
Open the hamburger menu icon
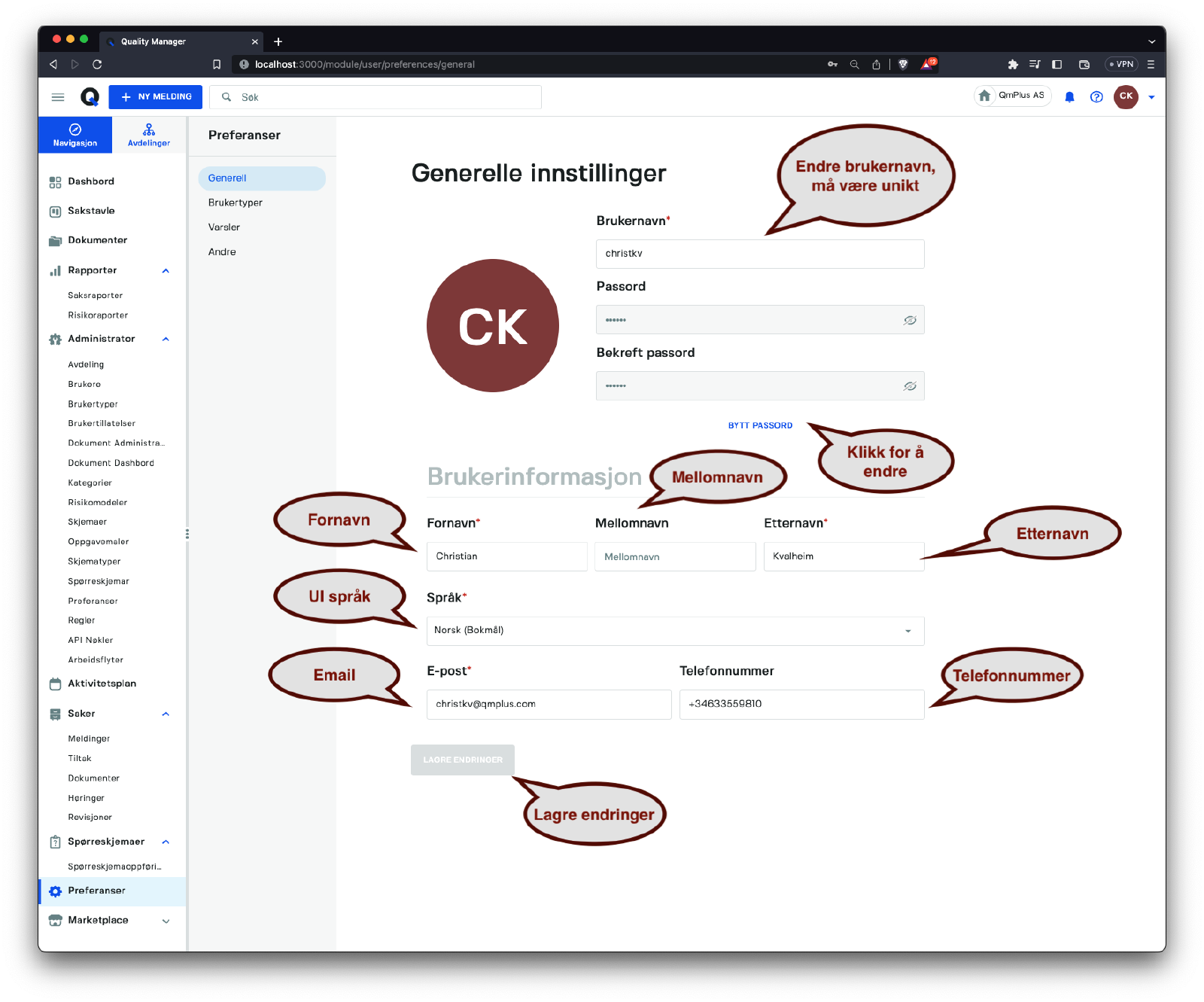pos(58,97)
